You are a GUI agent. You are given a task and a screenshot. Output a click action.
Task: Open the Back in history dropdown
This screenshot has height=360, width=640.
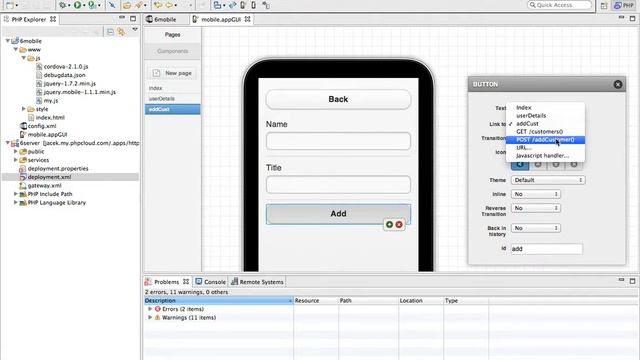click(x=536, y=228)
